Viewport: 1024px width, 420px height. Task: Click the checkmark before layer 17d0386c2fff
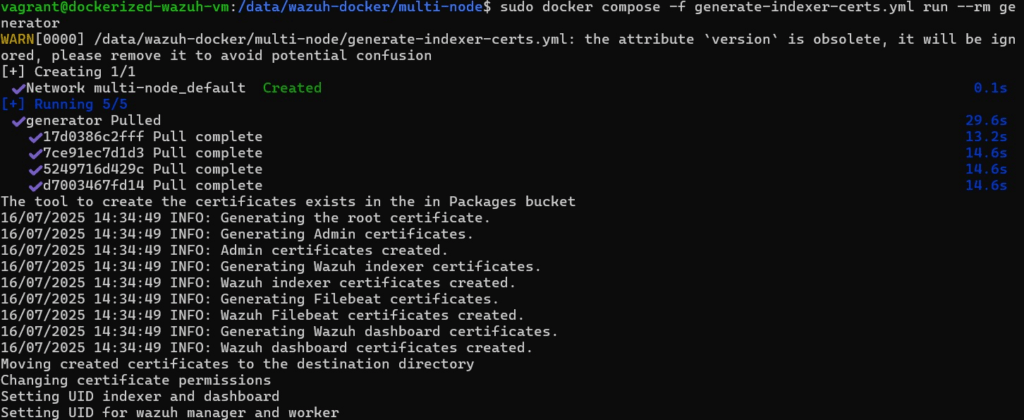(35, 137)
